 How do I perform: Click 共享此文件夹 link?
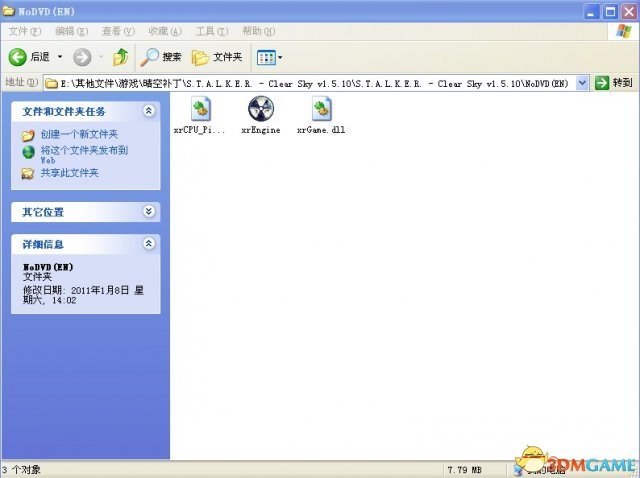pos(69,173)
